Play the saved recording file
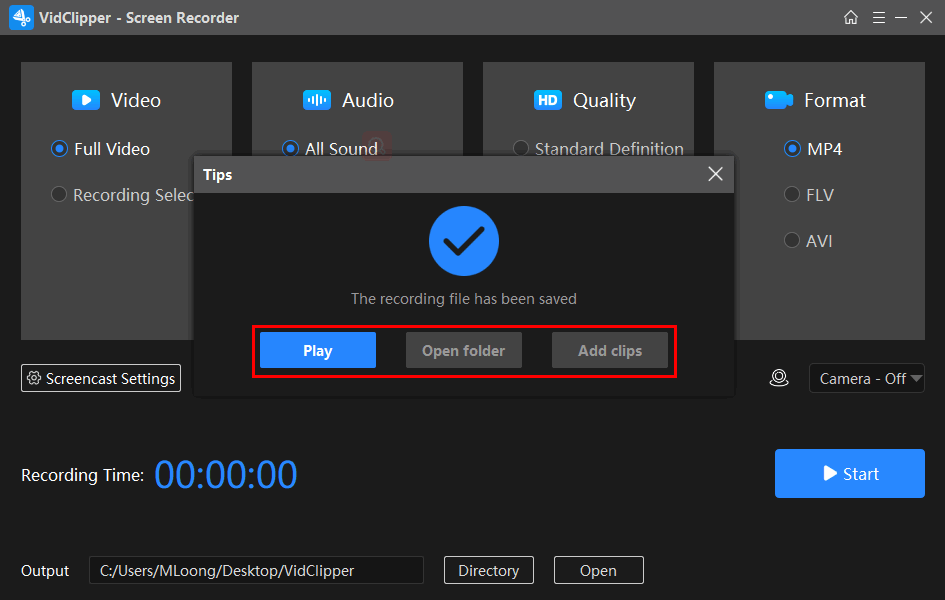The image size is (945, 600). [x=318, y=351]
